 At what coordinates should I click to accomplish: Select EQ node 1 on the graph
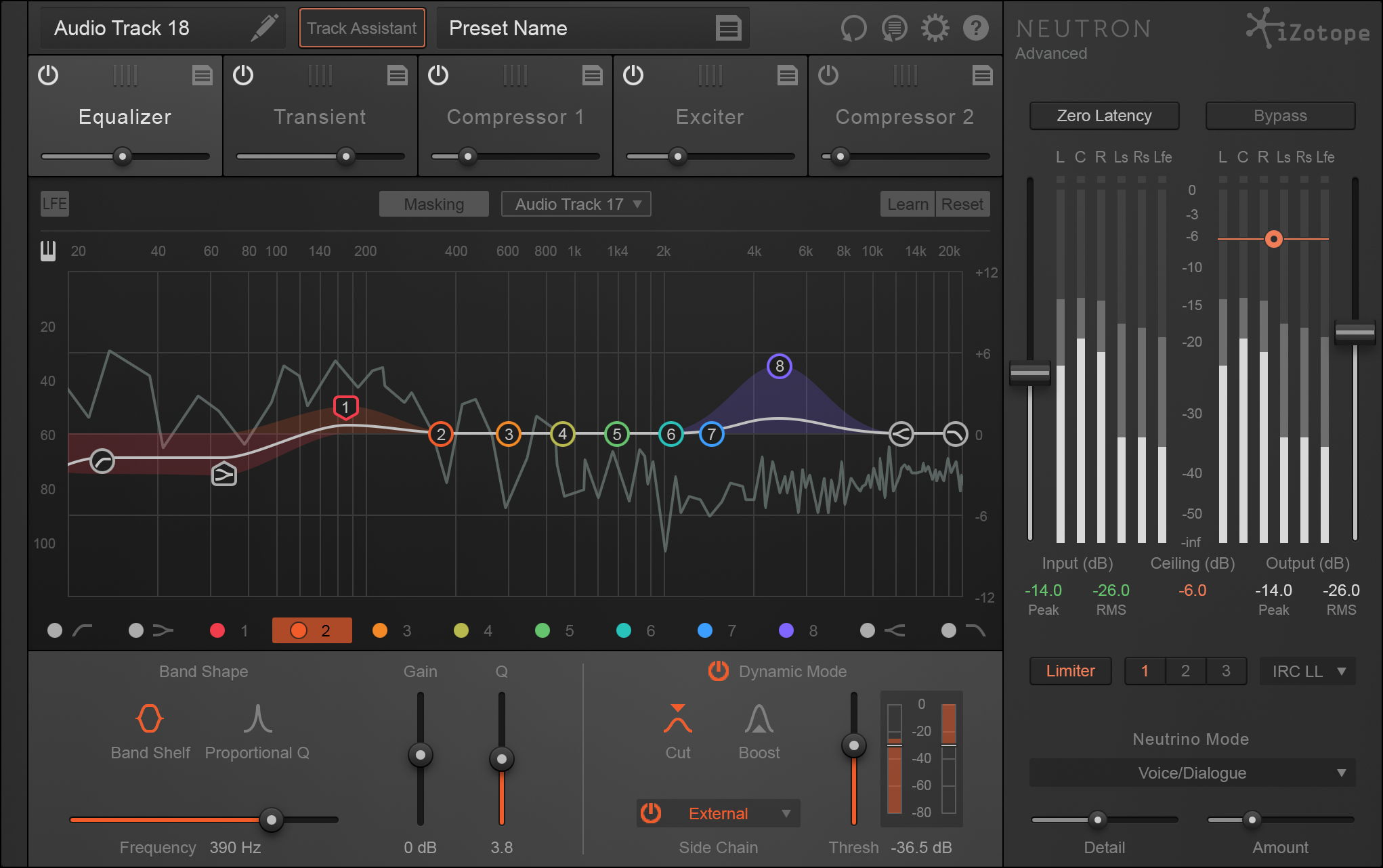[x=346, y=408]
